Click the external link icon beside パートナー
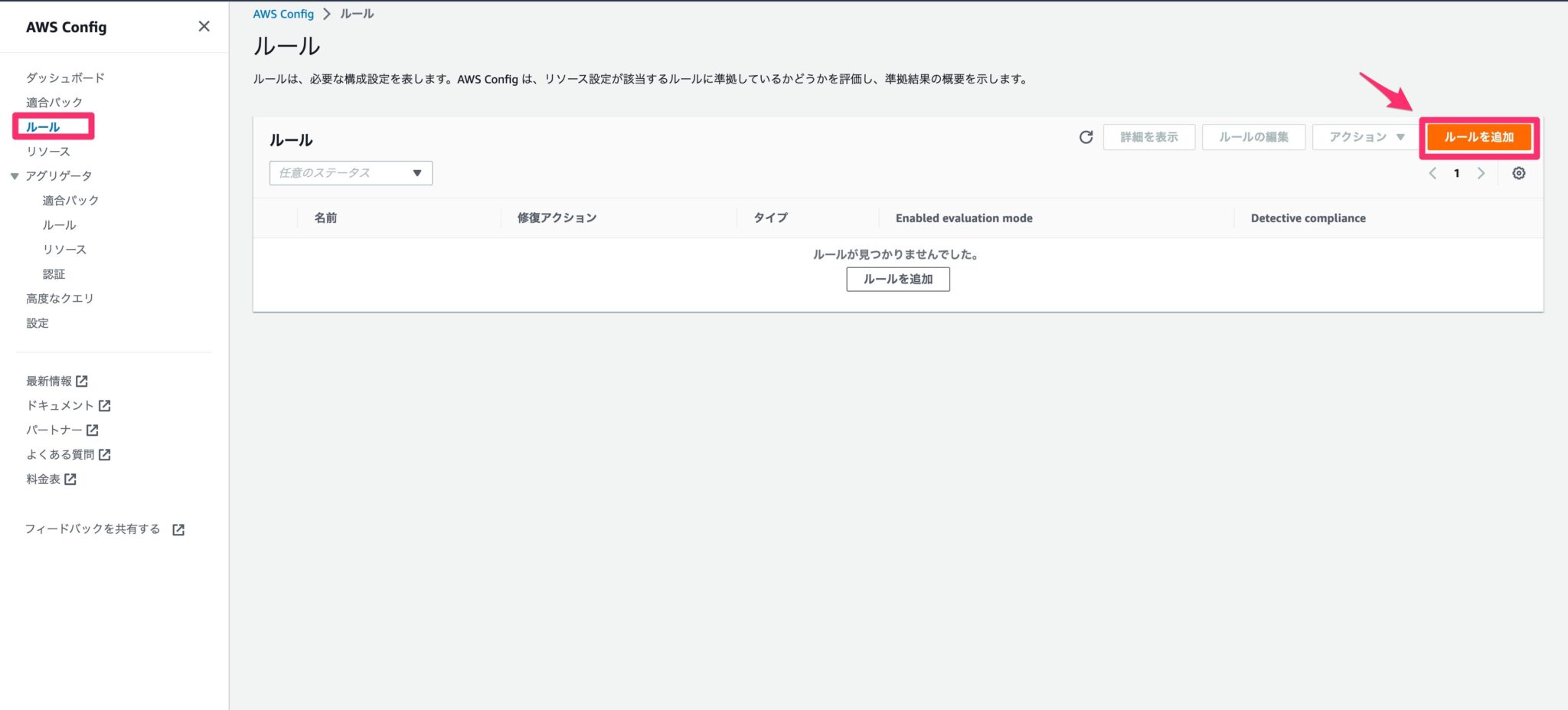 coord(92,430)
